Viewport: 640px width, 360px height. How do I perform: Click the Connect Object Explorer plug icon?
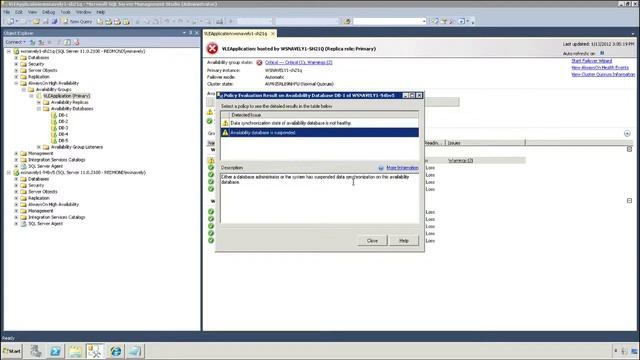point(33,42)
